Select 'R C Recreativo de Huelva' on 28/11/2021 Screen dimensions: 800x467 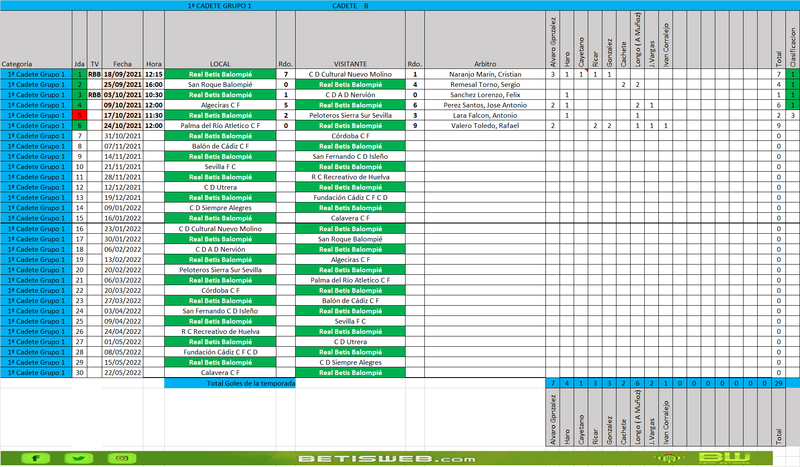(351, 177)
